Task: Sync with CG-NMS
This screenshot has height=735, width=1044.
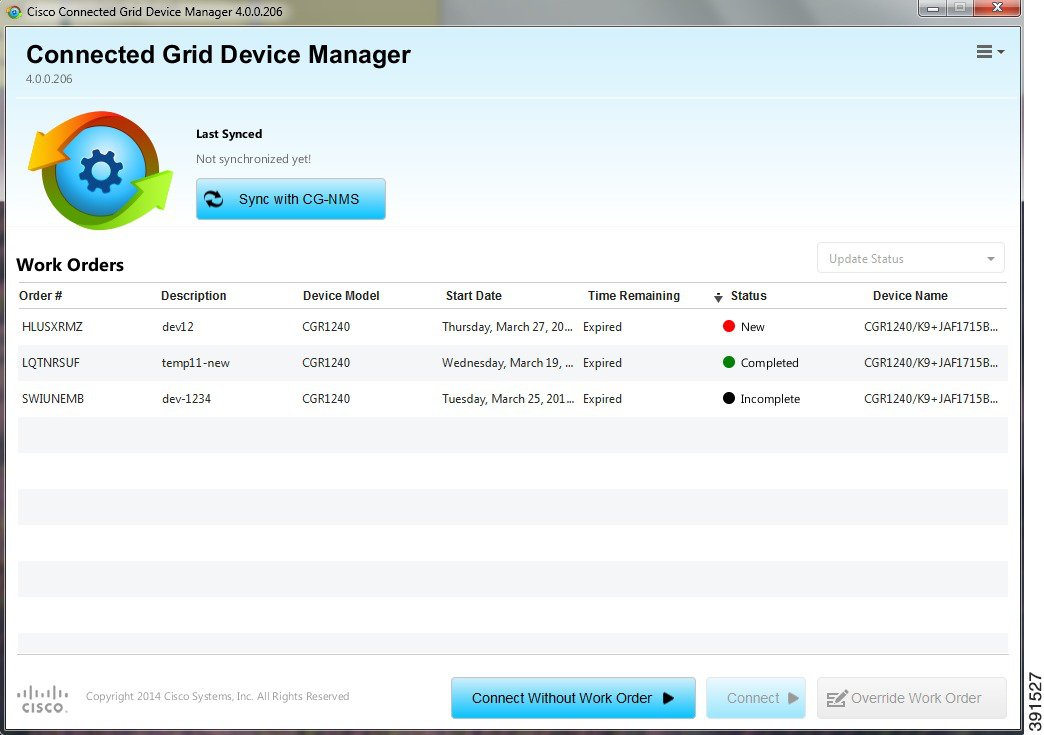Action: tap(290, 199)
